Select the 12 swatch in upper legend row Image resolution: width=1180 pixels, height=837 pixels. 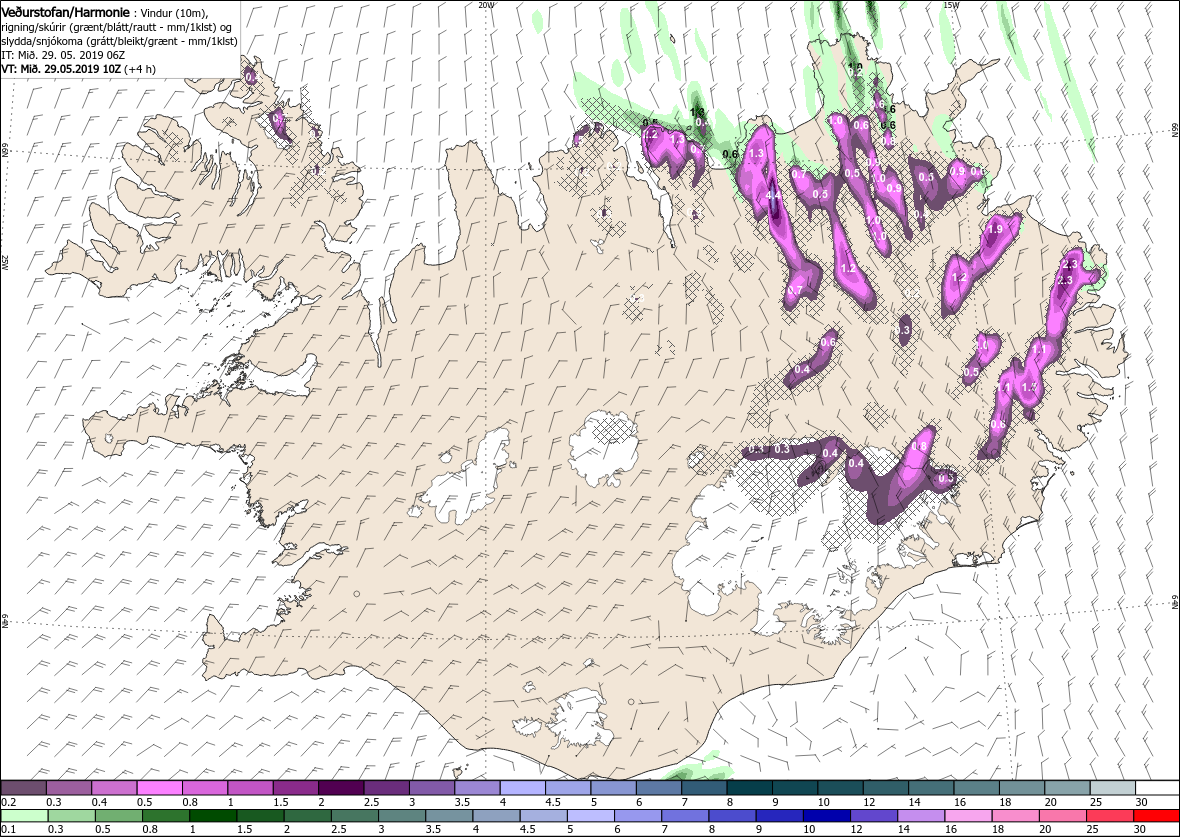tap(886, 787)
